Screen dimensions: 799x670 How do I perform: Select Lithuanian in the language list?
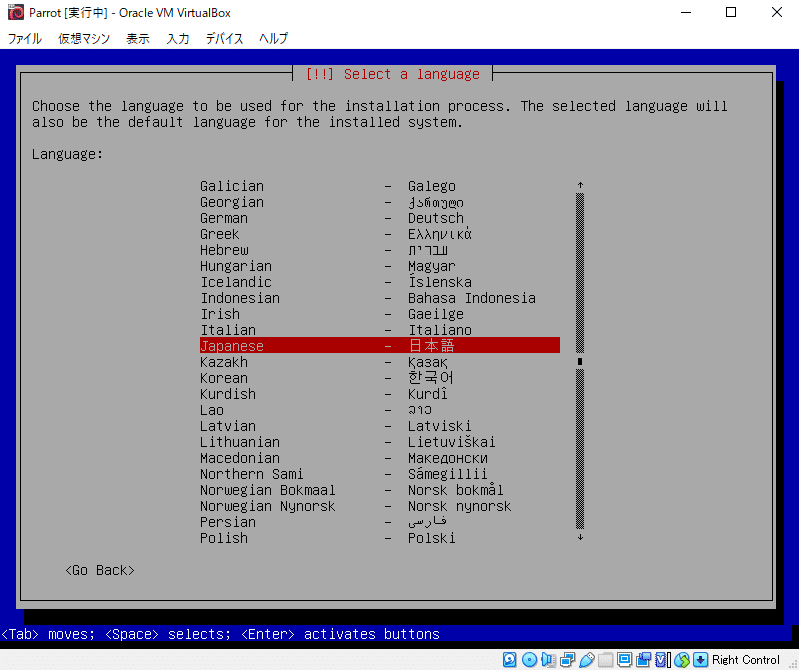[x=380, y=442]
